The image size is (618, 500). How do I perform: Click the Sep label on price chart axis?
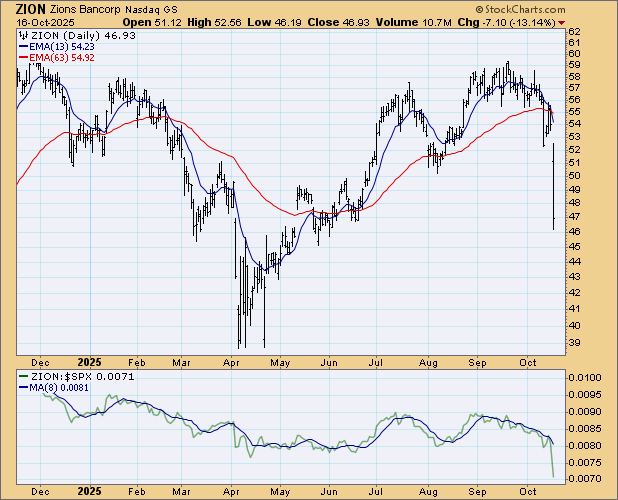pos(478,362)
